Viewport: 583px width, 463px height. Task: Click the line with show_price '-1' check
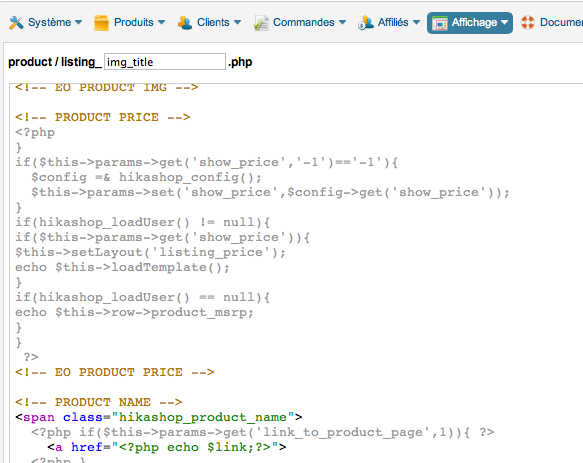(207, 163)
